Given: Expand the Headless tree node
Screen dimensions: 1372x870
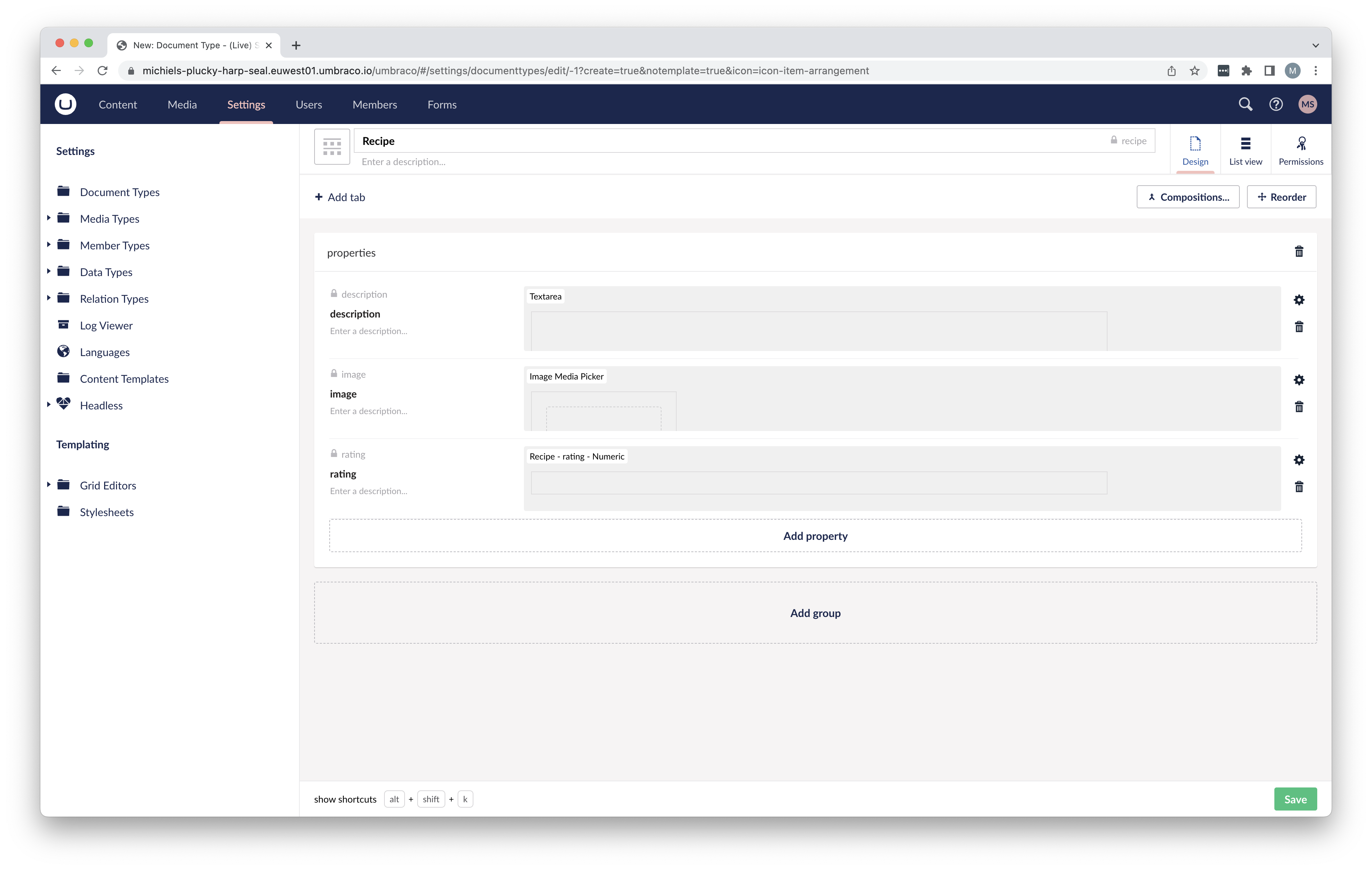Looking at the screenshot, I should coord(48,404).
